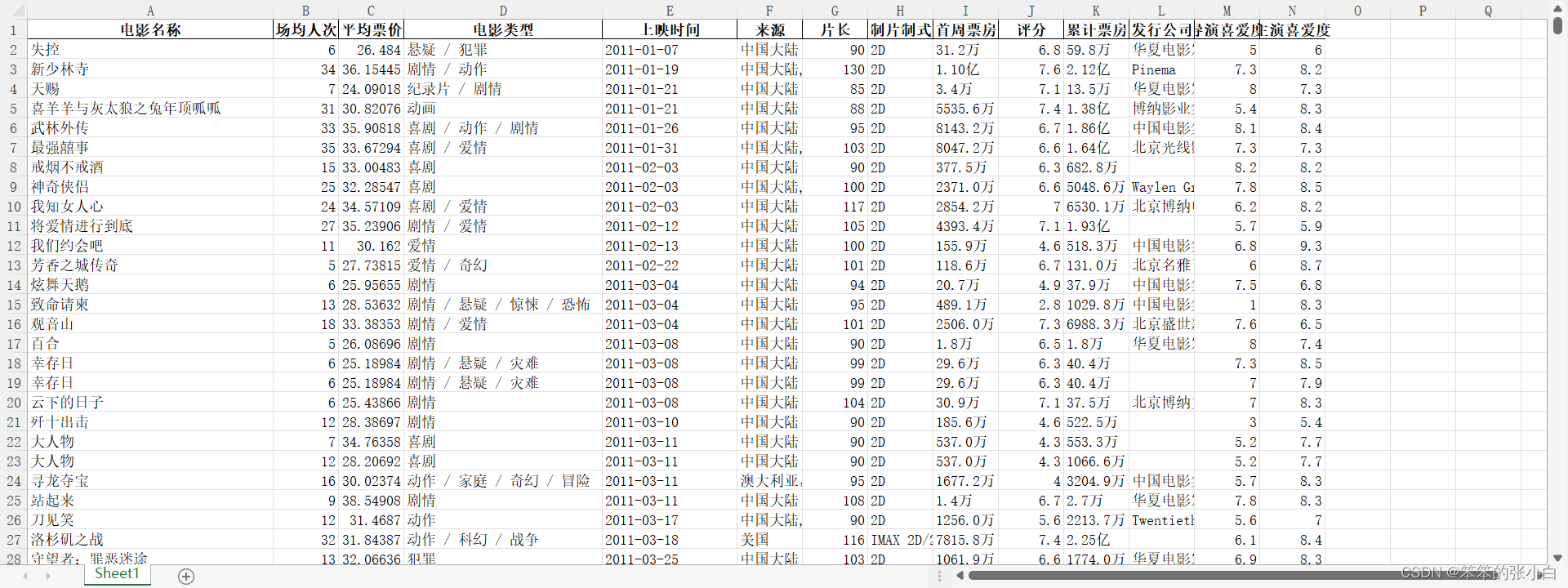Click the header cell 制片制式
This screenshot has height=588, width=1568.
(x=900, y=30)
